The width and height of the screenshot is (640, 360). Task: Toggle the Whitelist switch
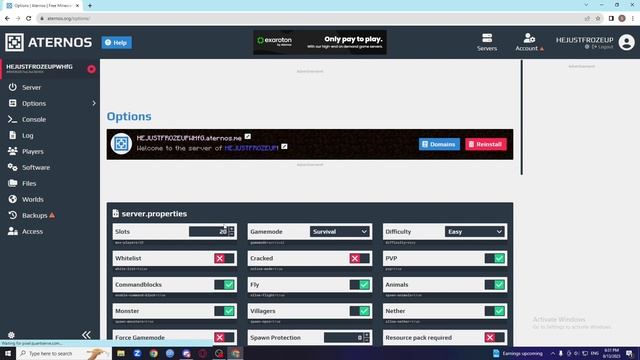(224, 258)
